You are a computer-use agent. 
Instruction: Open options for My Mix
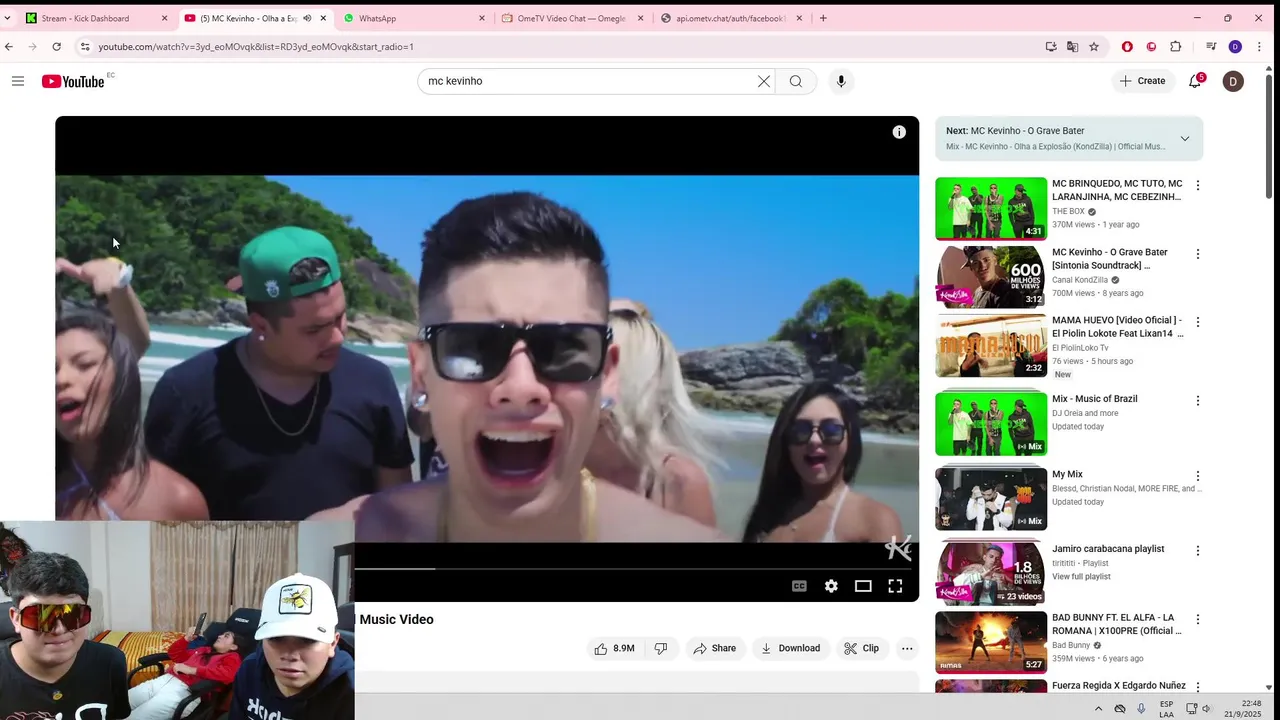[1197, 476]
